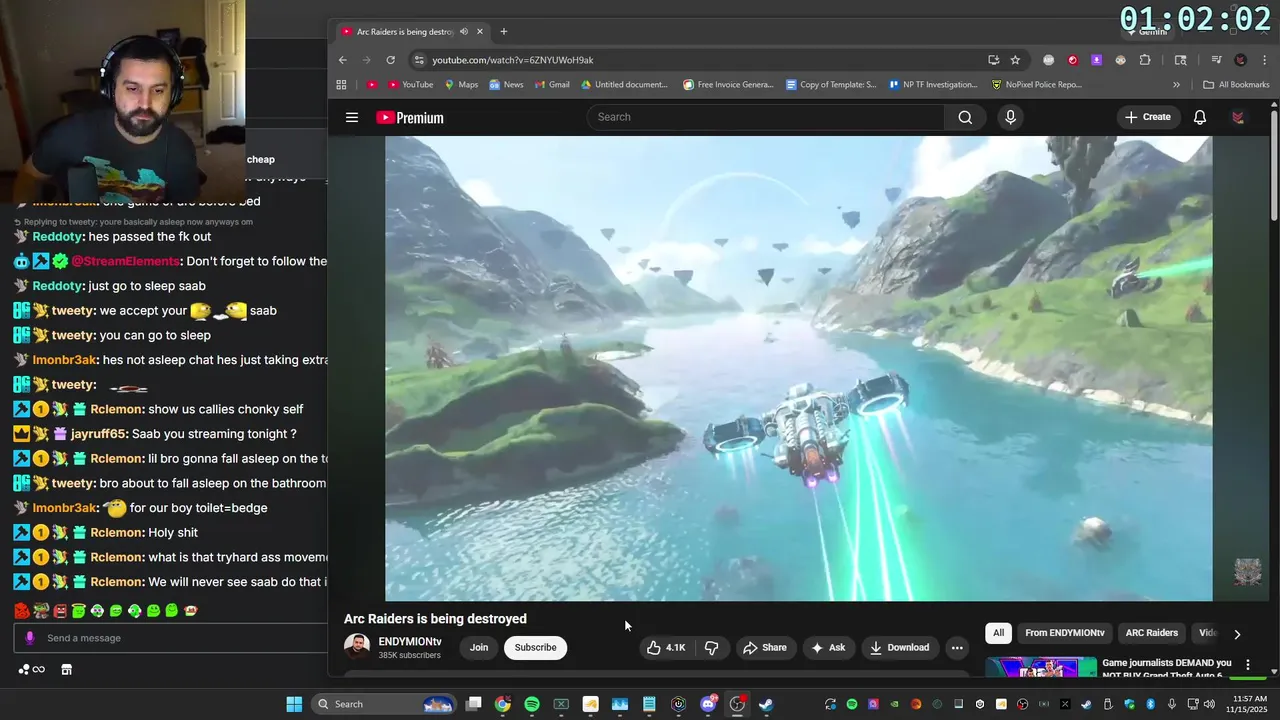Download the video
The image size is (1280, 720).
[x=899, y=648]
